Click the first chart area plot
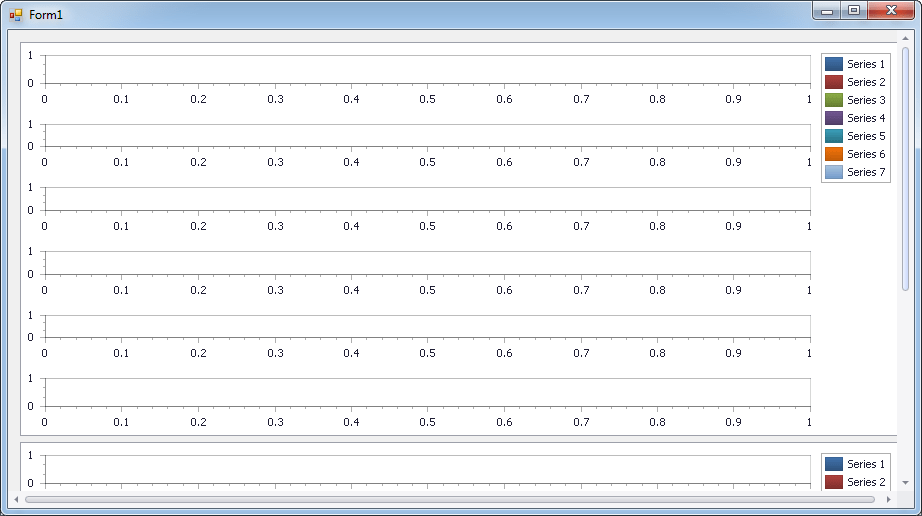The width and height of the screenshot is (922, 516). pyautogui.click(x=427, y=69)
